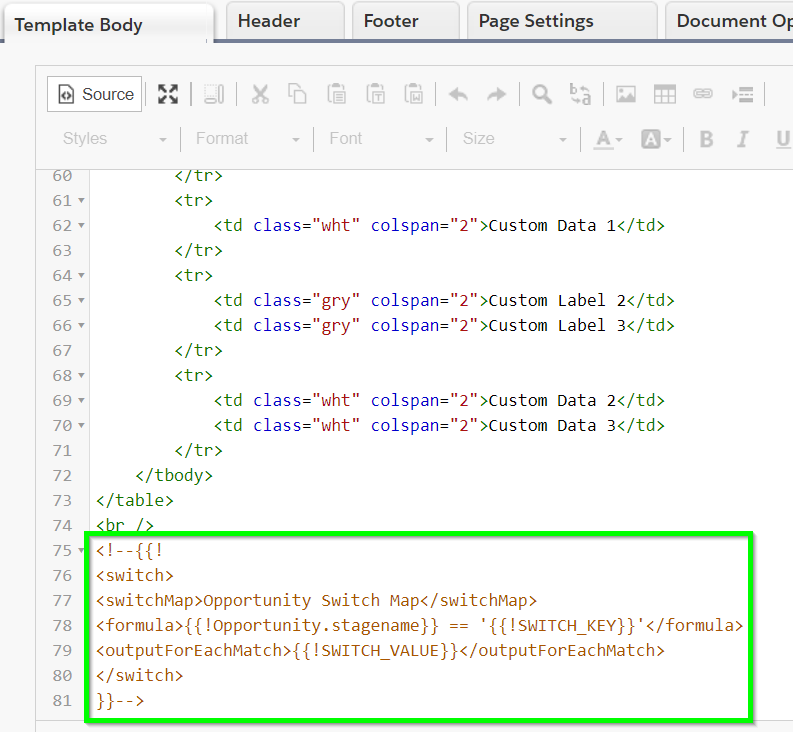This screenshot has width=793, height=732.
Task: Collapse code fold at line 70
Action: tap(81, 426)
